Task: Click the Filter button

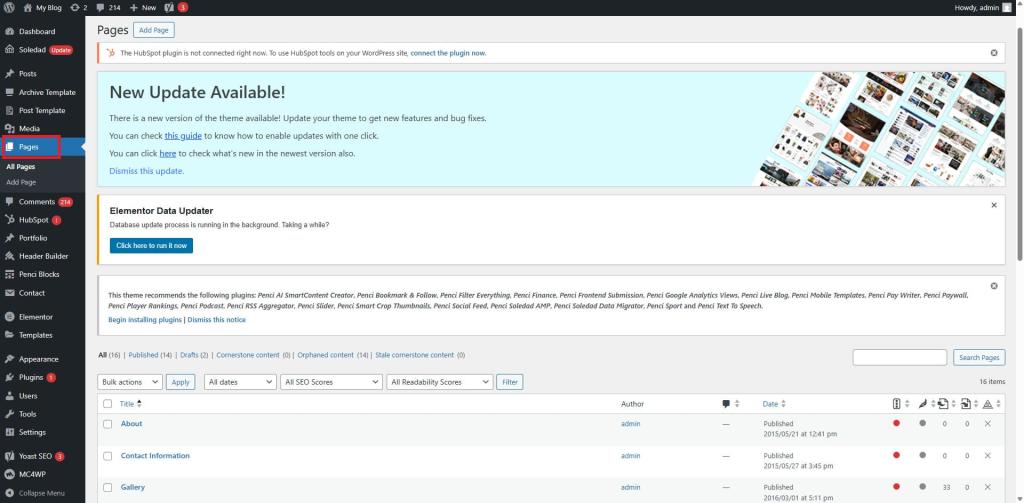Action: click(x=509, y=382)
